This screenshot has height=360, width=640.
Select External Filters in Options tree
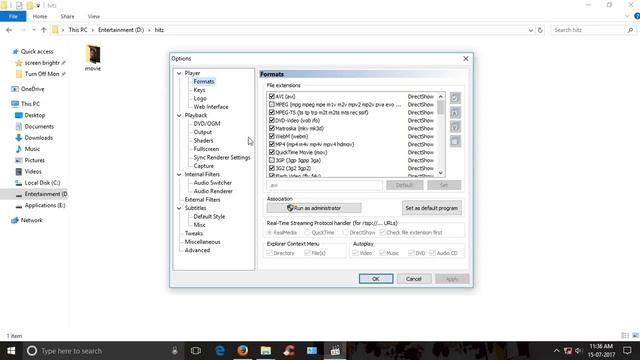point(202,200)
